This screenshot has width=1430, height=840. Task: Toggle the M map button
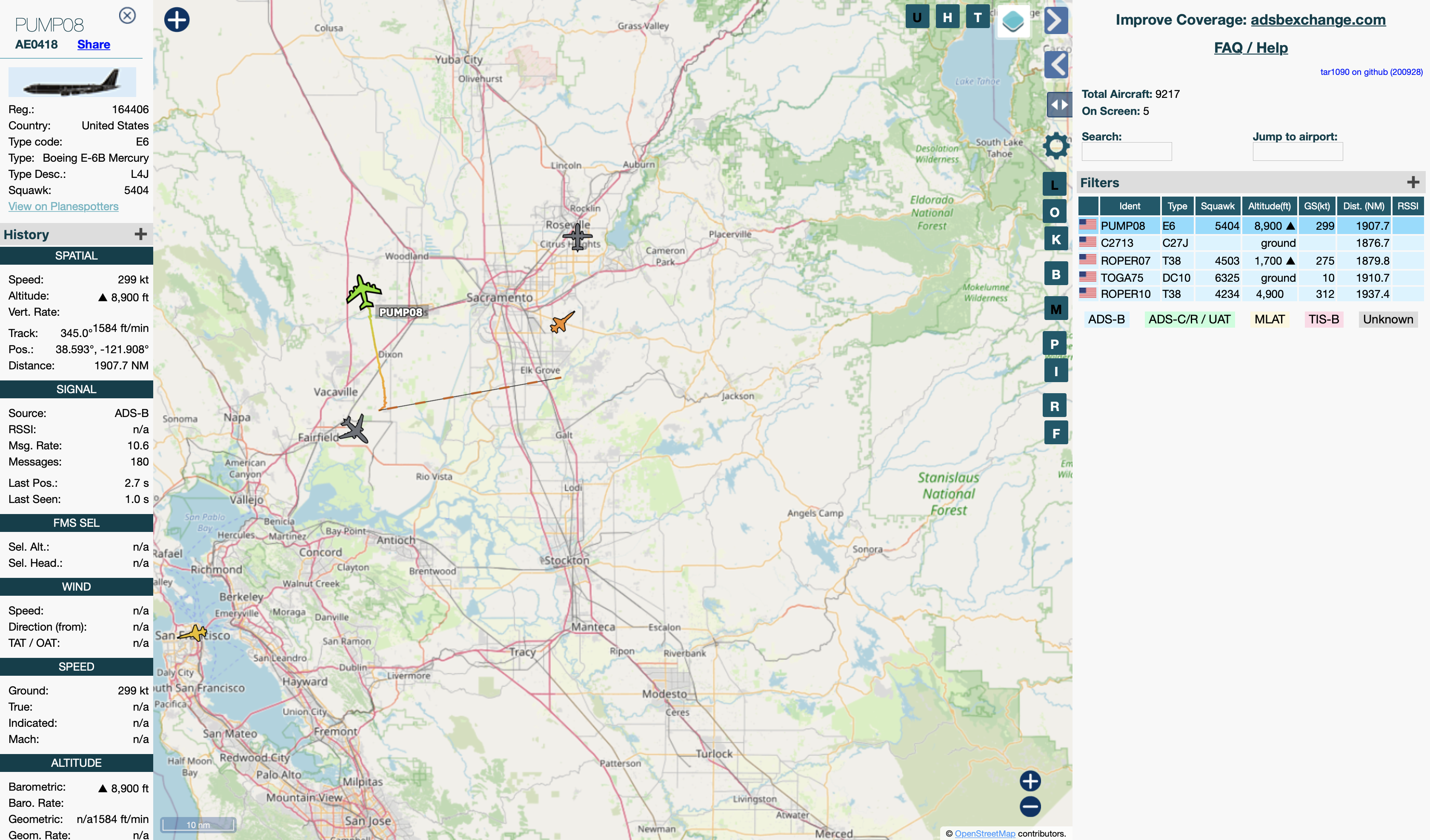tap(1055, 309)
